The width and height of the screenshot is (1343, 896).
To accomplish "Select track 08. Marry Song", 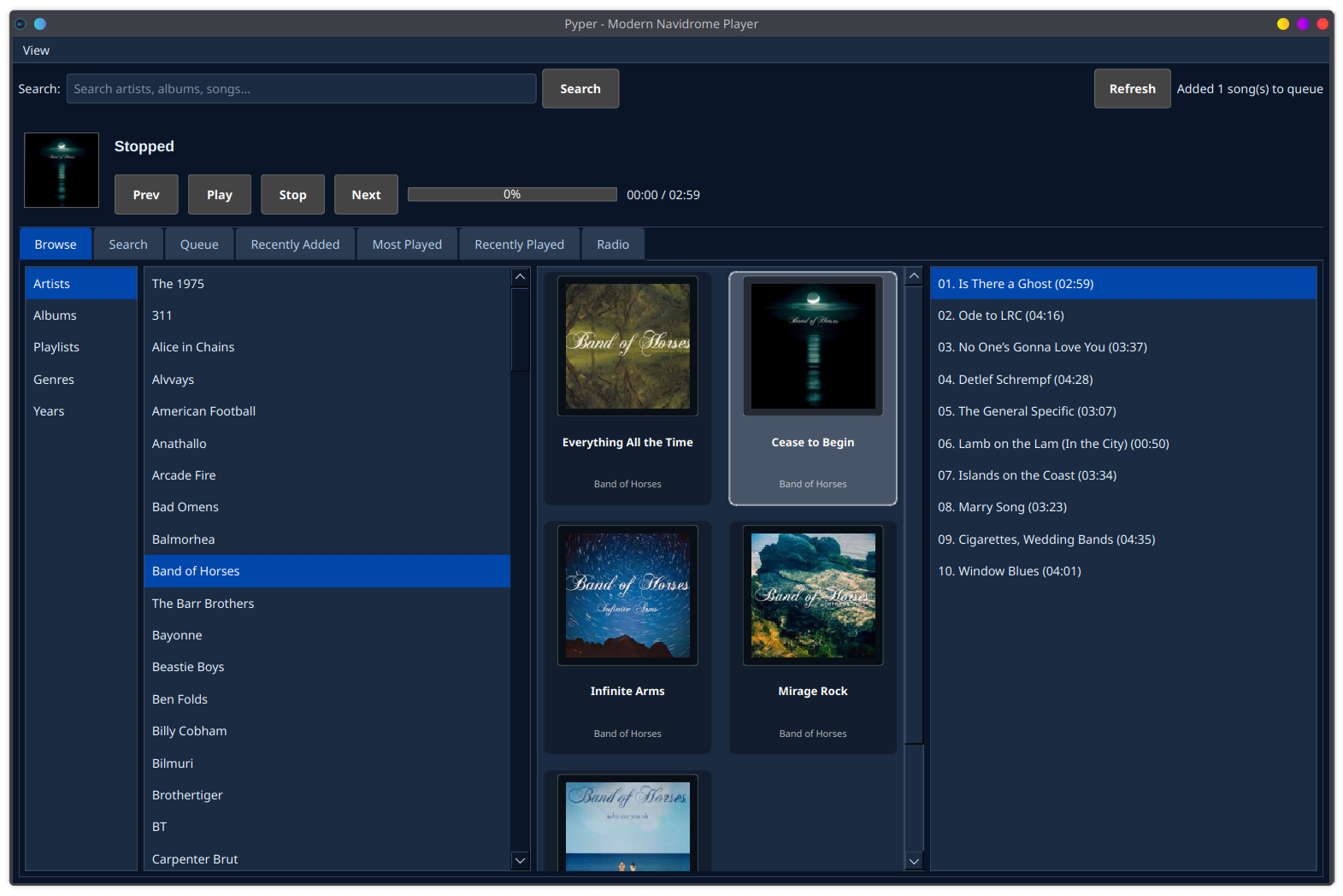I will pyautogui.click(x=1123, y=507).
